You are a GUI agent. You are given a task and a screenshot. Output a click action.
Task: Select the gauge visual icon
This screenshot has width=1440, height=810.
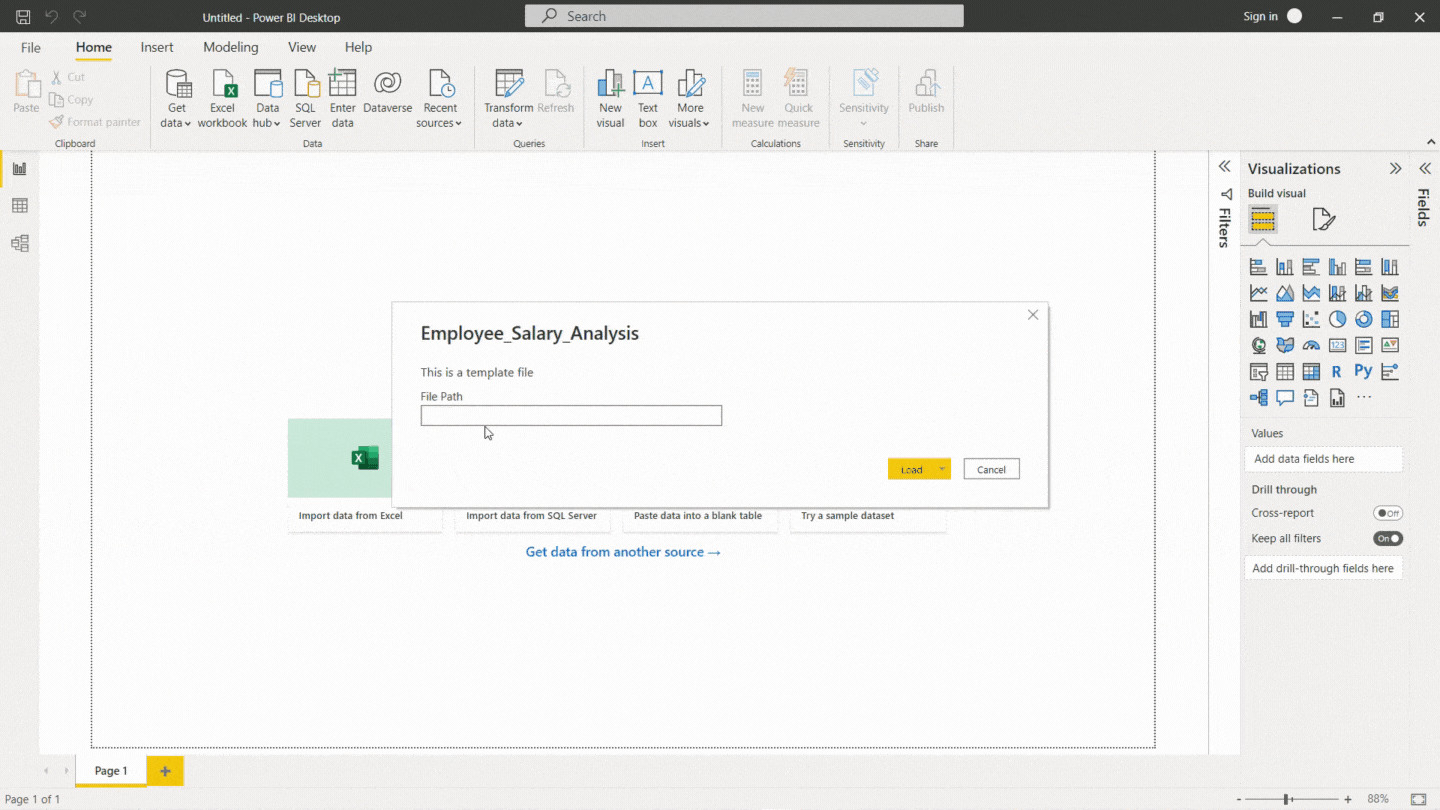click(x=1311, y=345)
